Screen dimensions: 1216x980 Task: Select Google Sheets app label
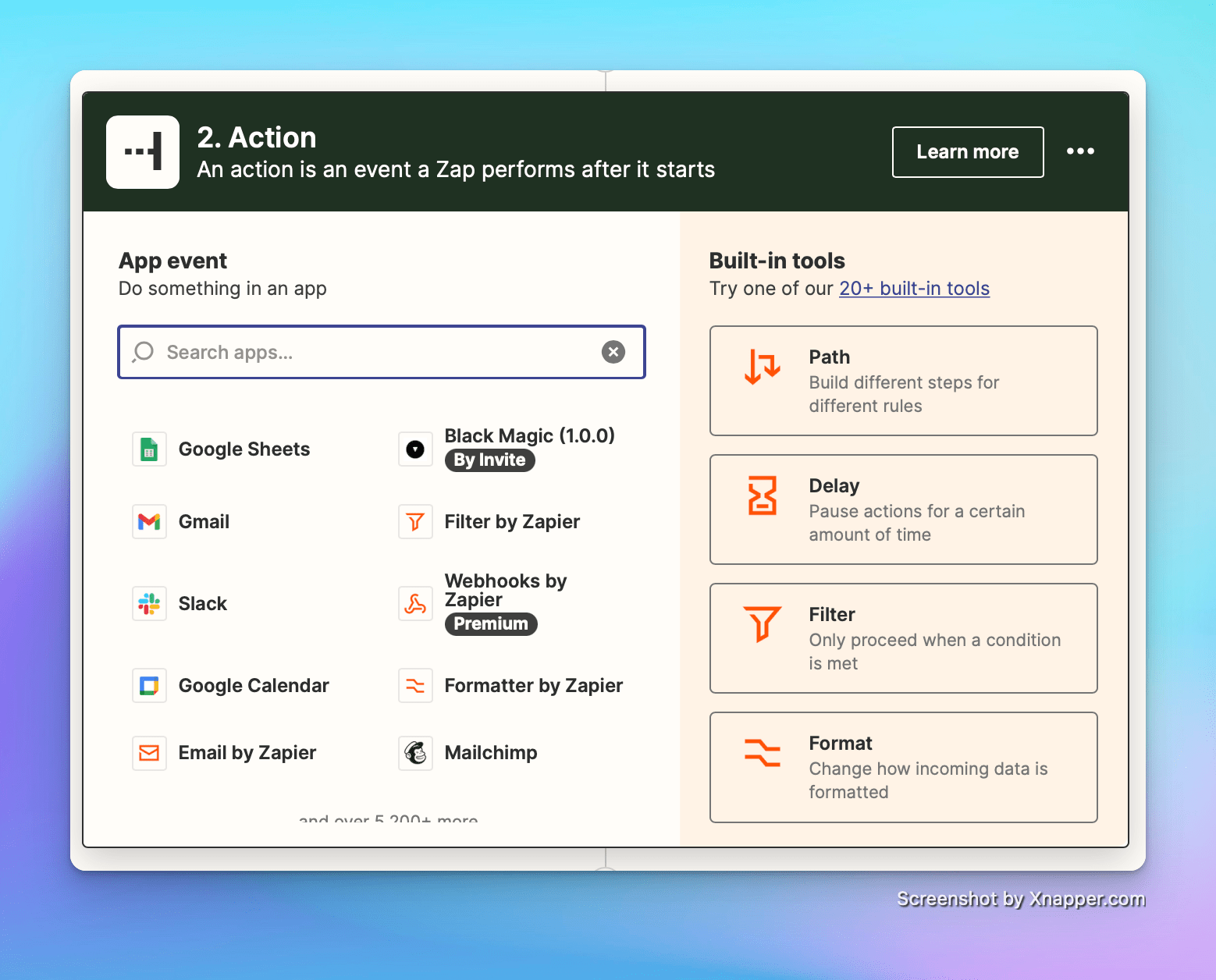244,449
